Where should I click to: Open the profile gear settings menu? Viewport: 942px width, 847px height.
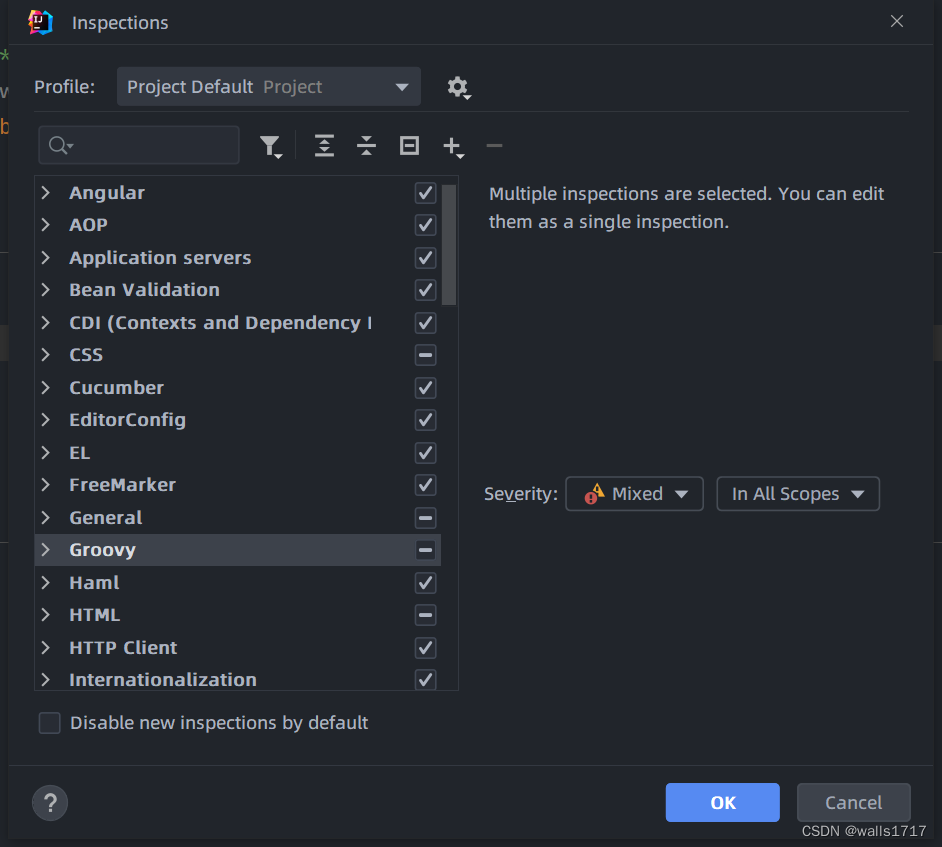point(459,88)
